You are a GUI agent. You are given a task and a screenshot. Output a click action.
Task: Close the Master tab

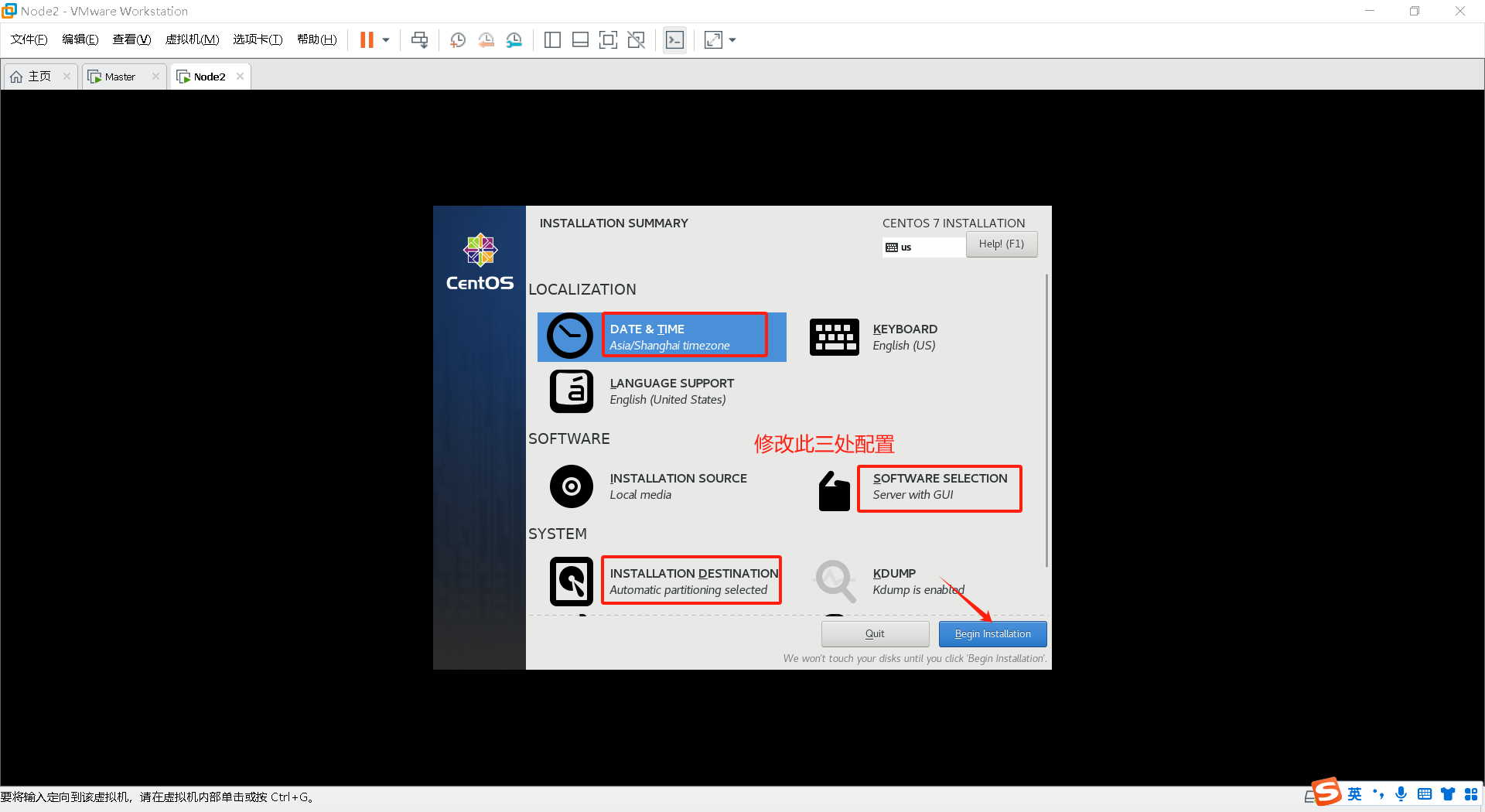tap(155, 77)
